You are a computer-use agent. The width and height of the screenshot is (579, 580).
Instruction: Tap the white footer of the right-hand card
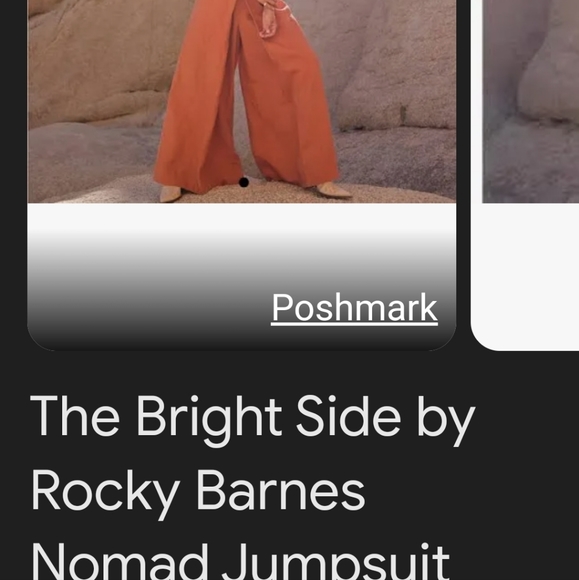525,276
